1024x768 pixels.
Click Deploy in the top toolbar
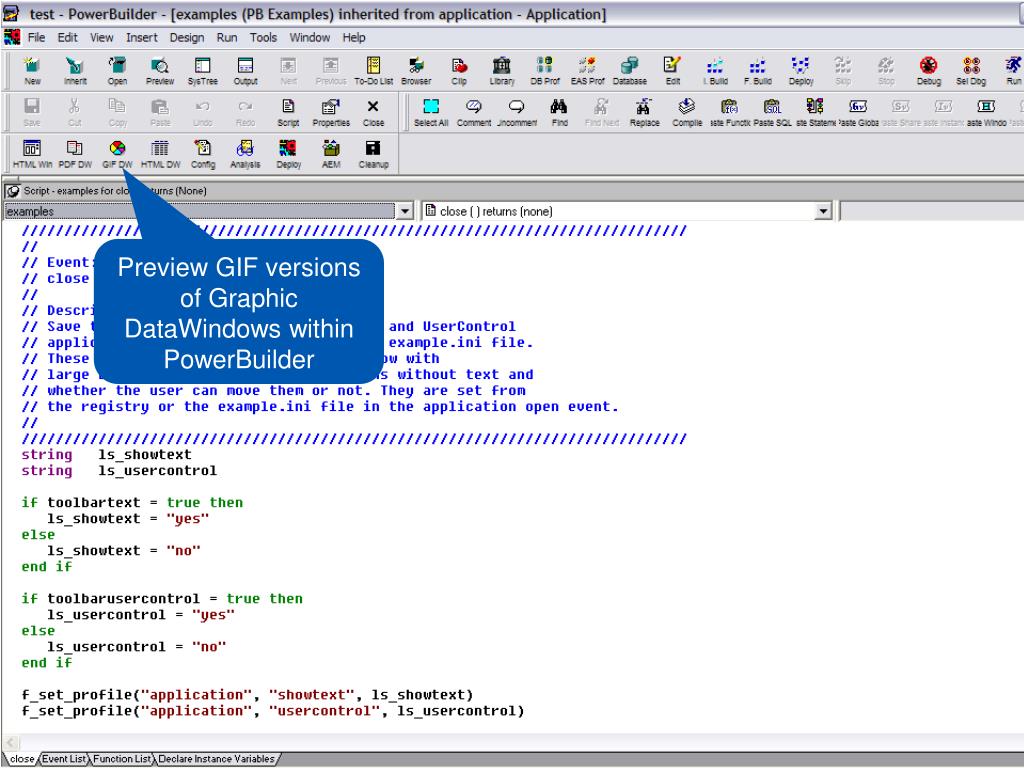[801, 71]
